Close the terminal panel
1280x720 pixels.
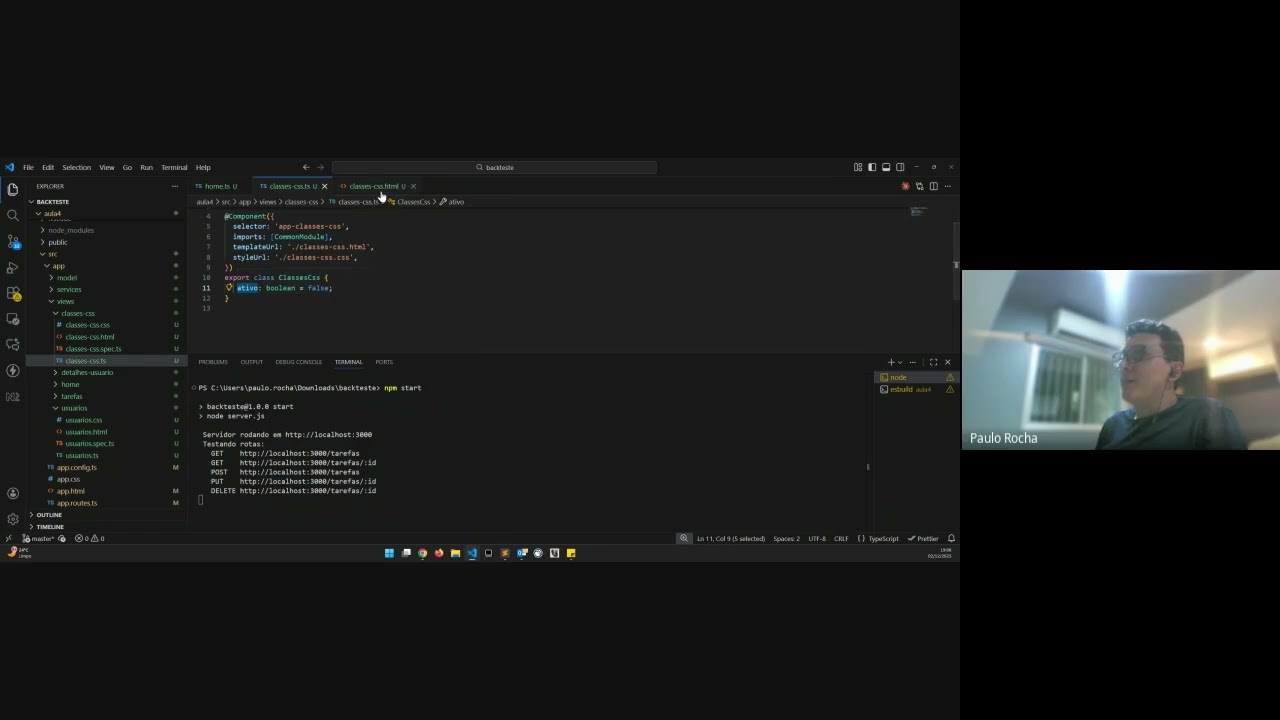point(948,362)
